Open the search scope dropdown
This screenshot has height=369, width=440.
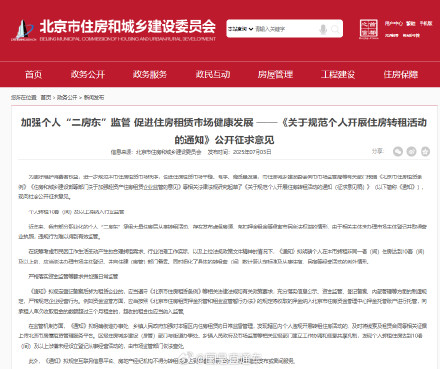tap(240, 29)
